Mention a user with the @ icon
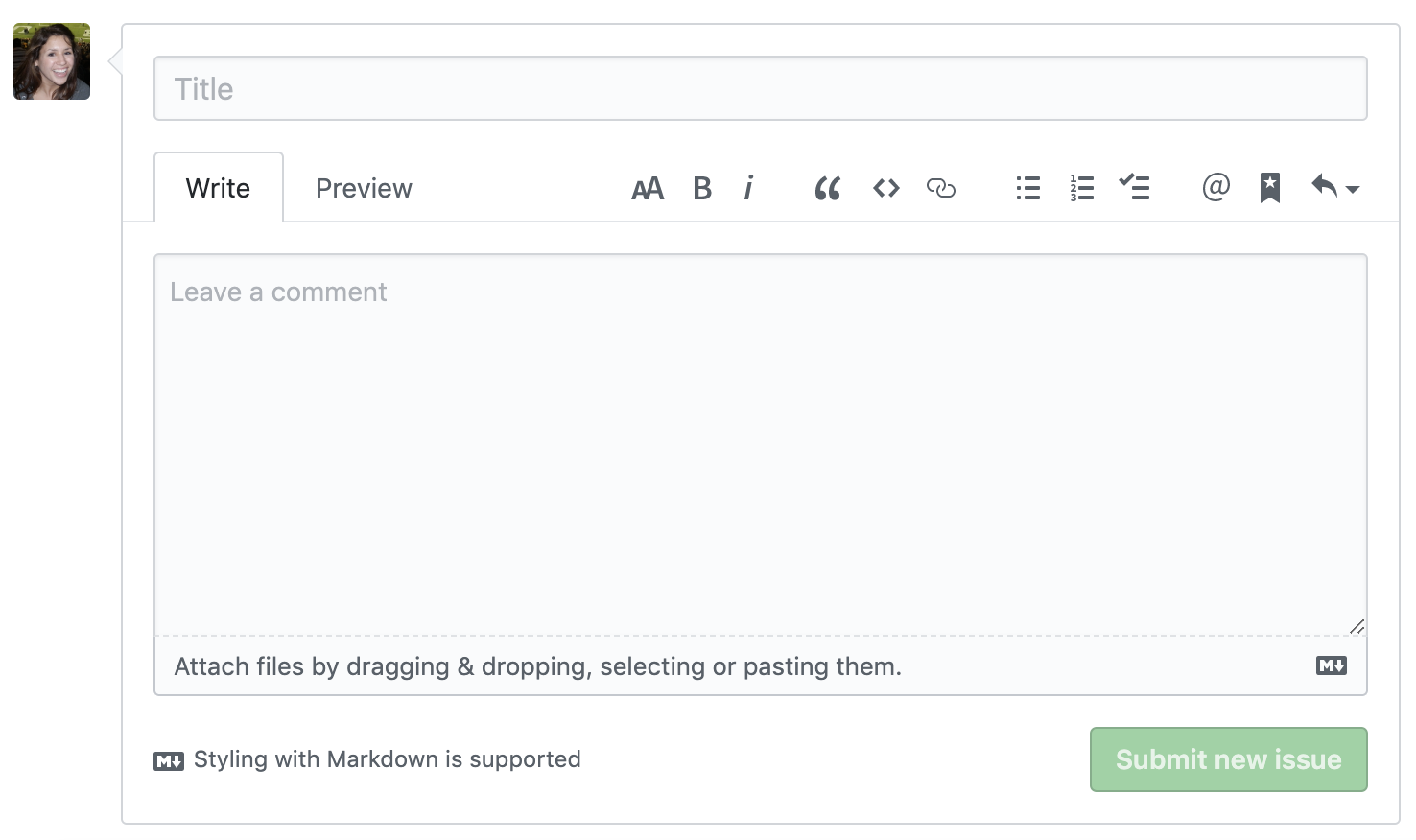Screen dimensions: 1416x840 coord(1215,187)
